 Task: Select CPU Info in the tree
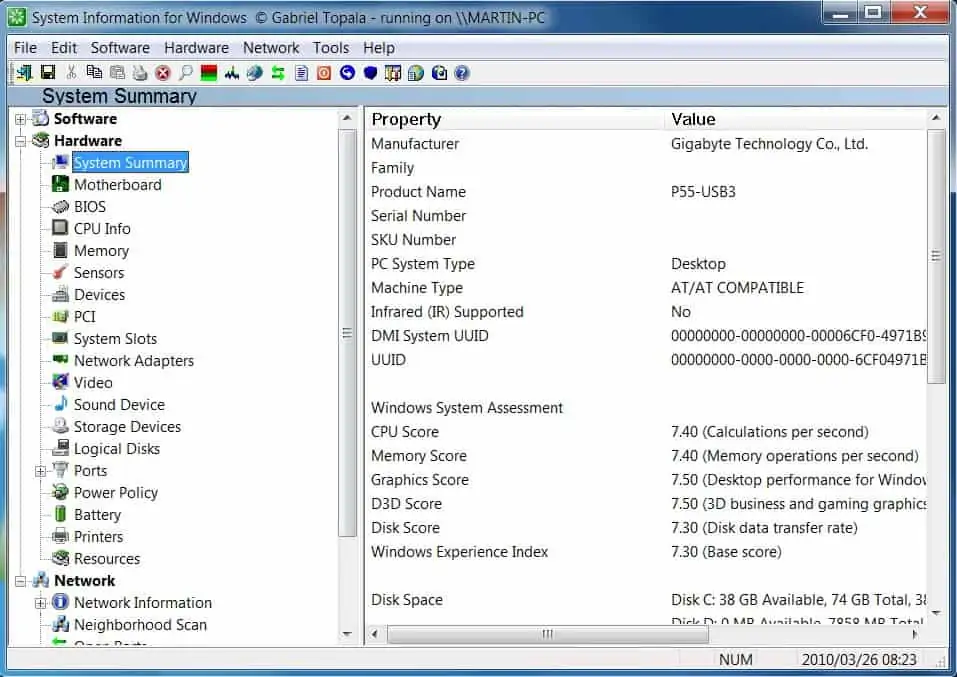pos(102,229)
